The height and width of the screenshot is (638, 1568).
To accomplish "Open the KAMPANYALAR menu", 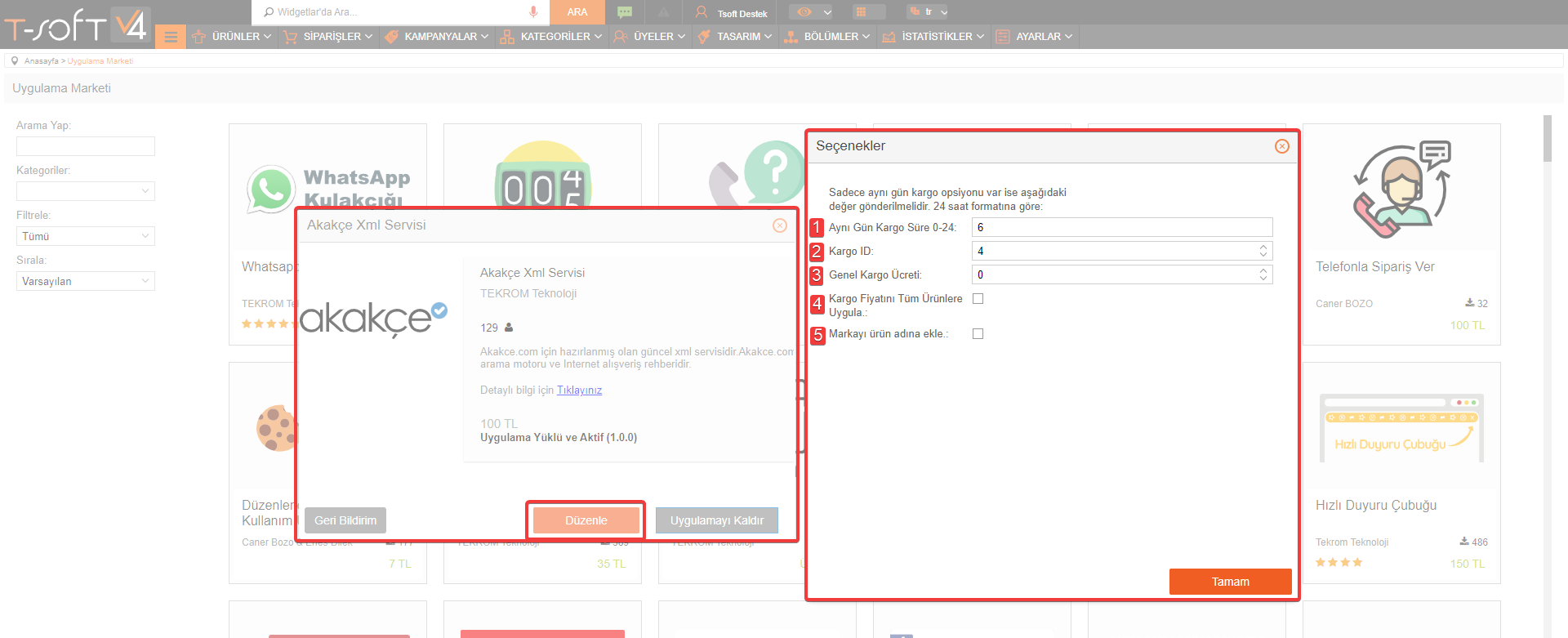I will tap(437, 37).
